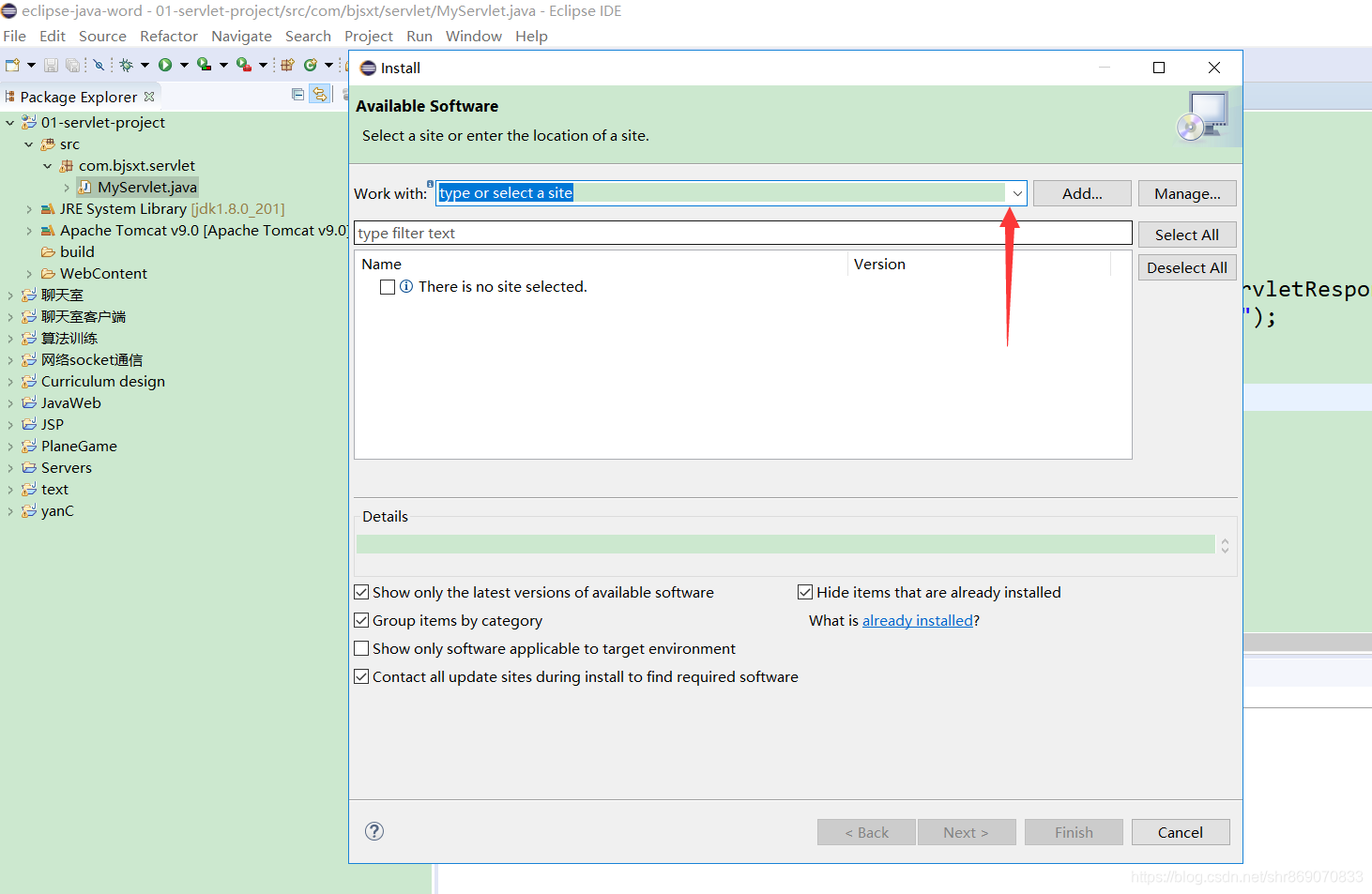Screen dimensions: 1372x894
Task: Select the JavaWeb project
Action: (x=70, y=403)
